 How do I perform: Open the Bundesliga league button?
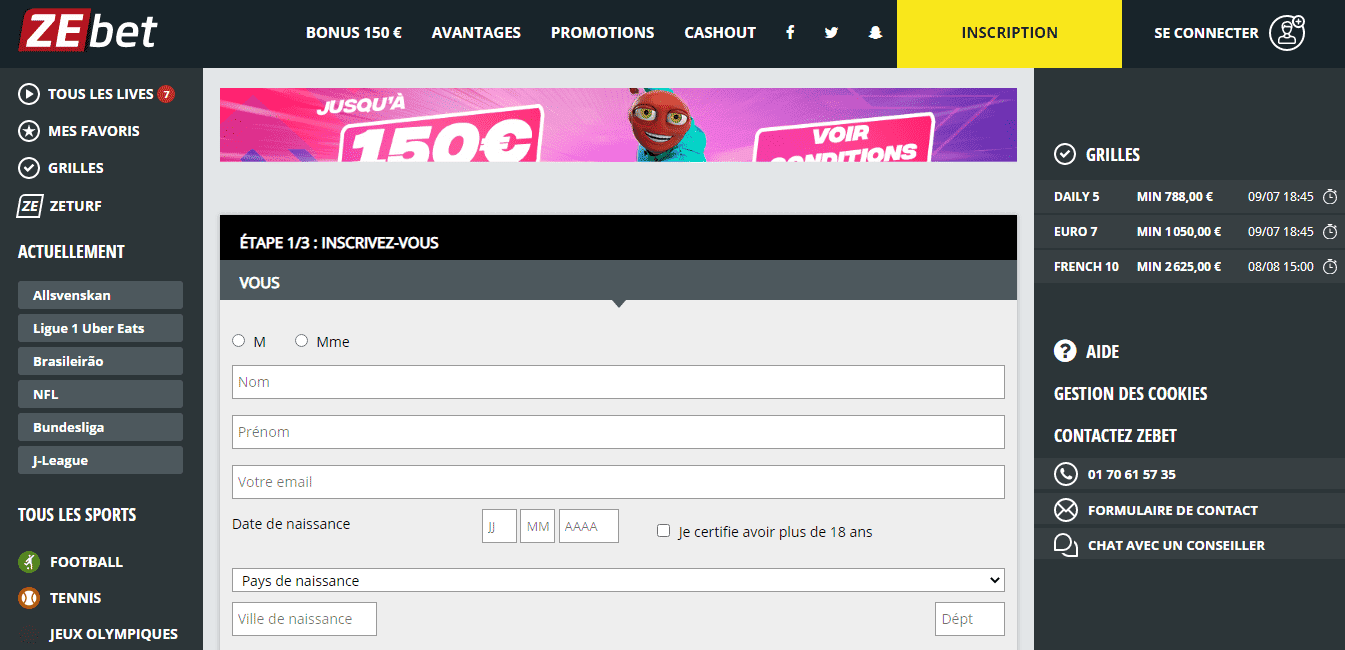pyautogui.click(x=100, y=427)
